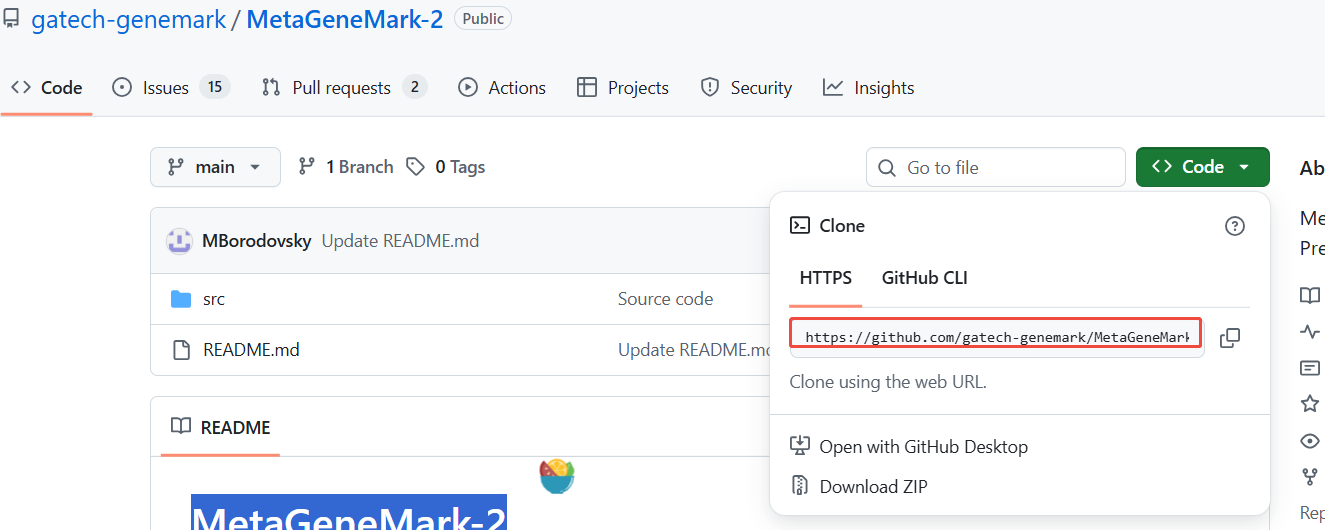Image resolution: width=1325 pixels, height=530 pixels.
Task: Click the ZIP file icon
Action: pyautogui.click(x=799, y=486)
